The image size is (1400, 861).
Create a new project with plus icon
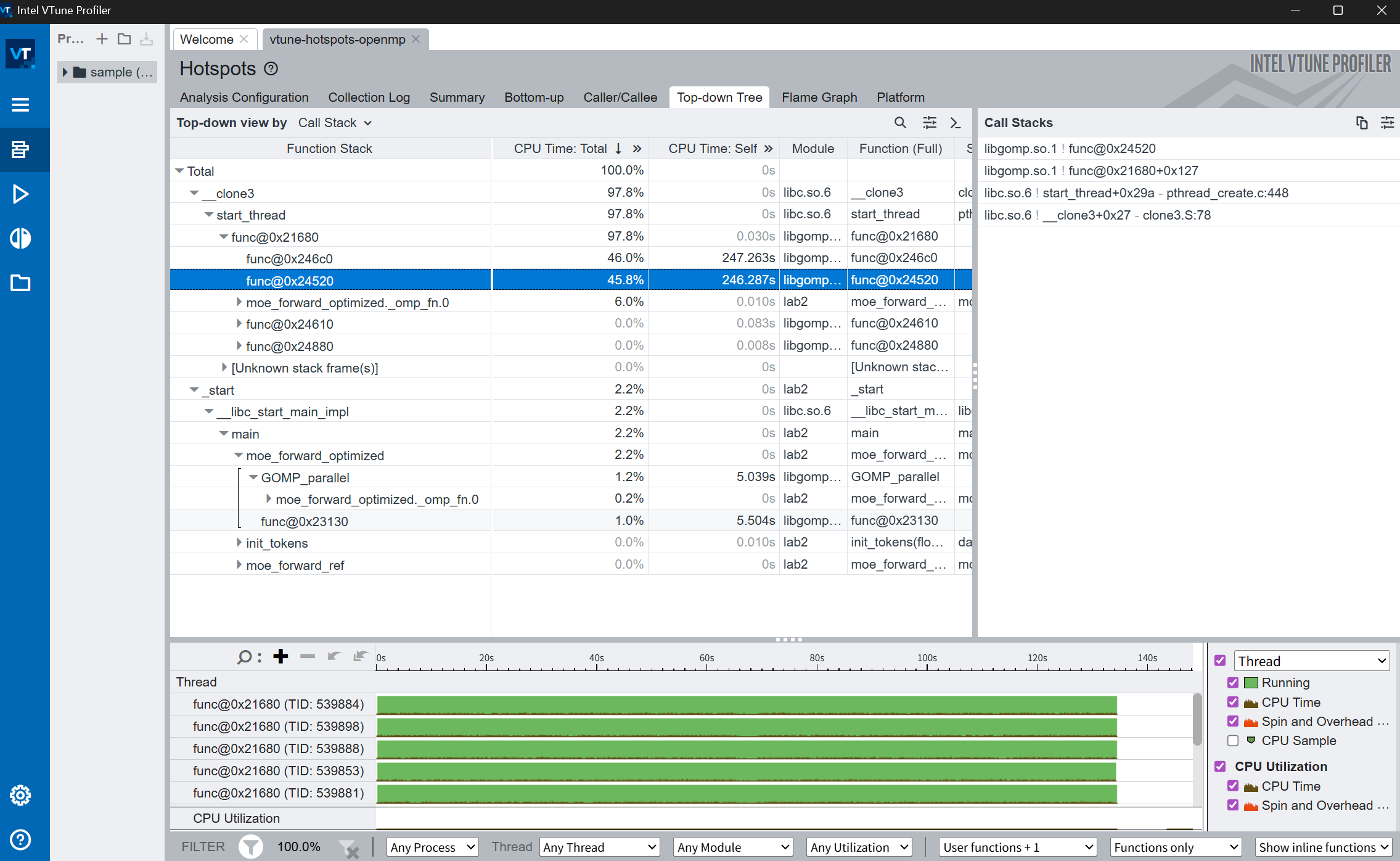(x=102, y=39)
